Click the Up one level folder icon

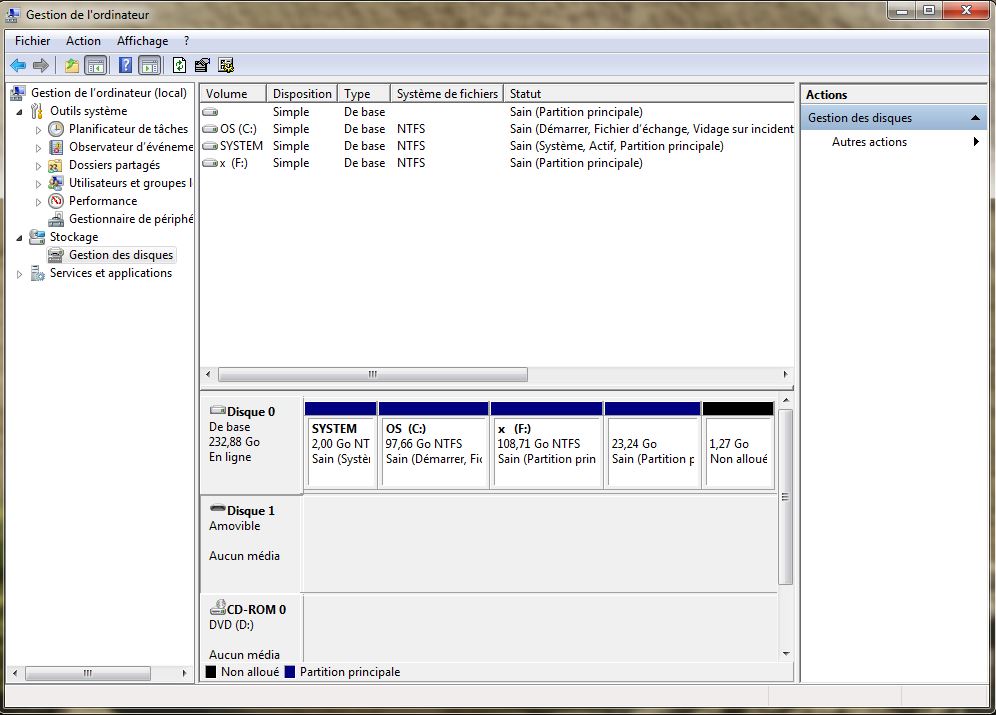click(72, 65)
